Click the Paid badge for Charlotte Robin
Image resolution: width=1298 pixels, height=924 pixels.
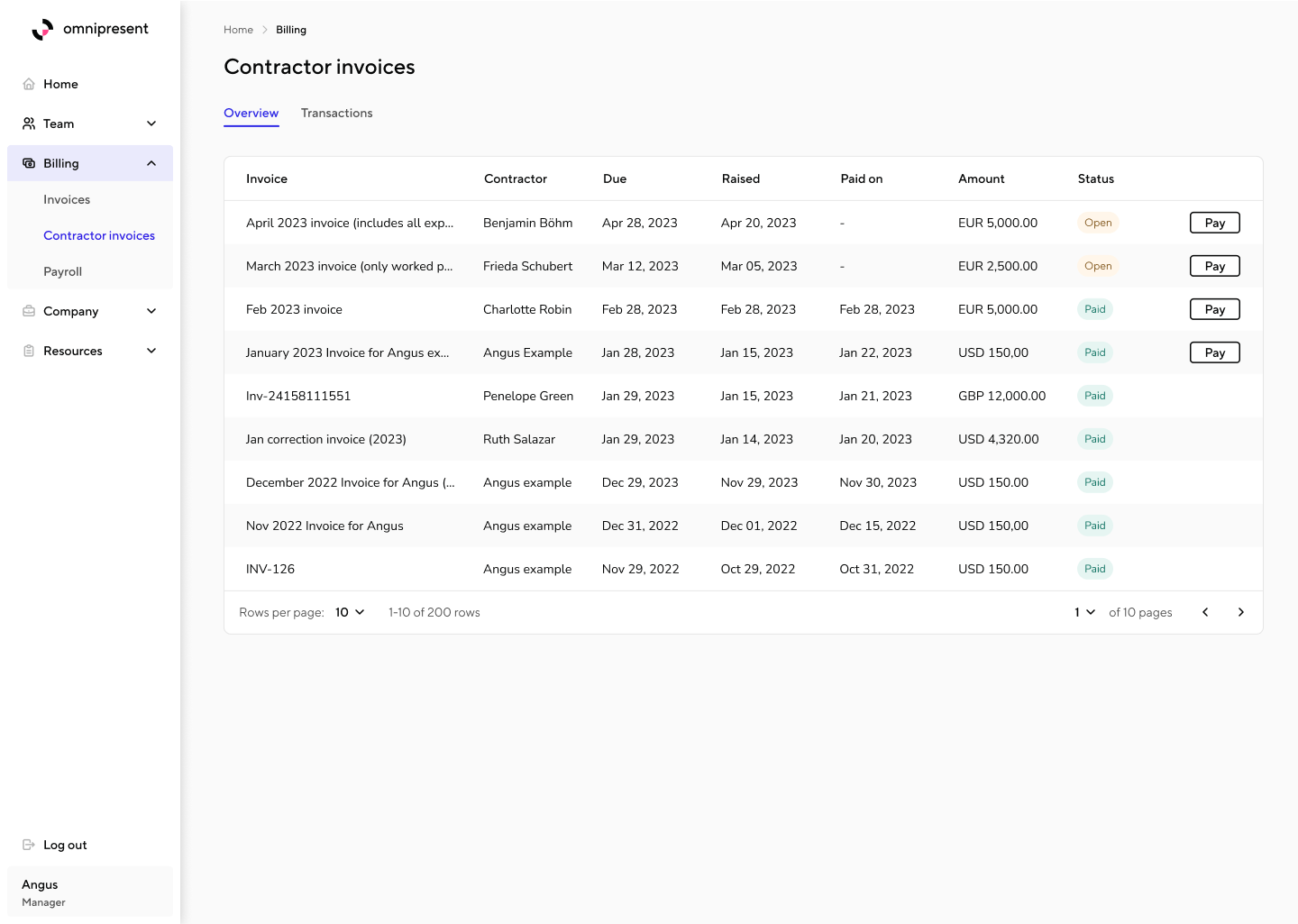(x=1095, y=309)
